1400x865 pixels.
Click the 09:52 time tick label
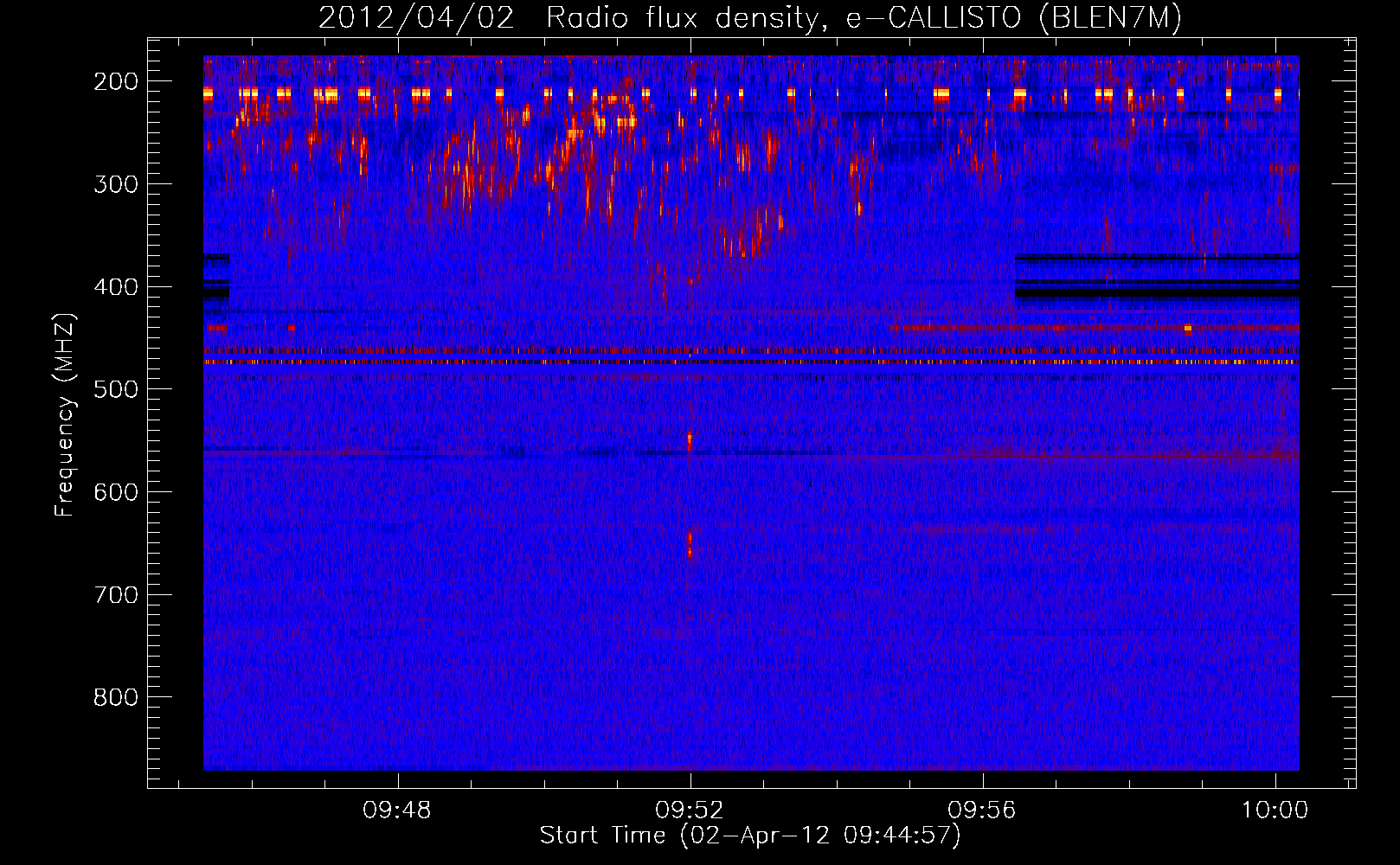click(690, 811)
